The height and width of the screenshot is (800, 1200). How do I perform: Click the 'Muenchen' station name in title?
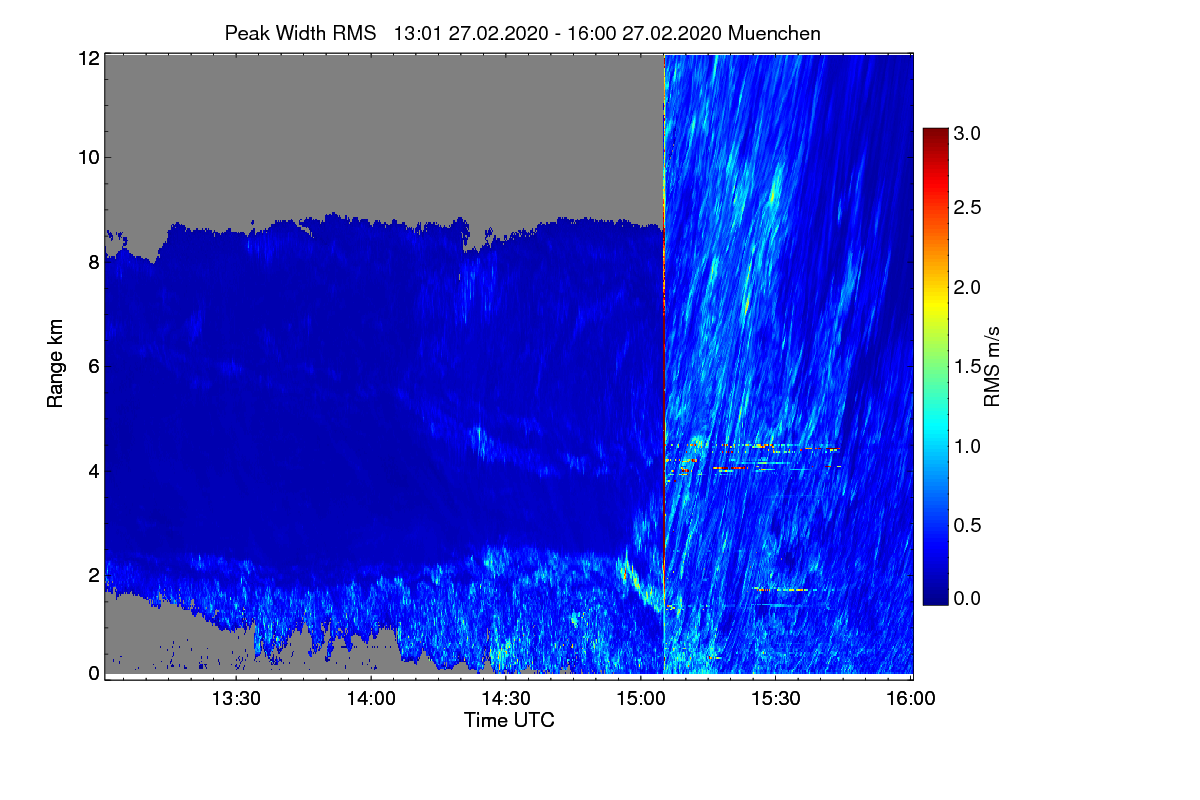point(775,33)
